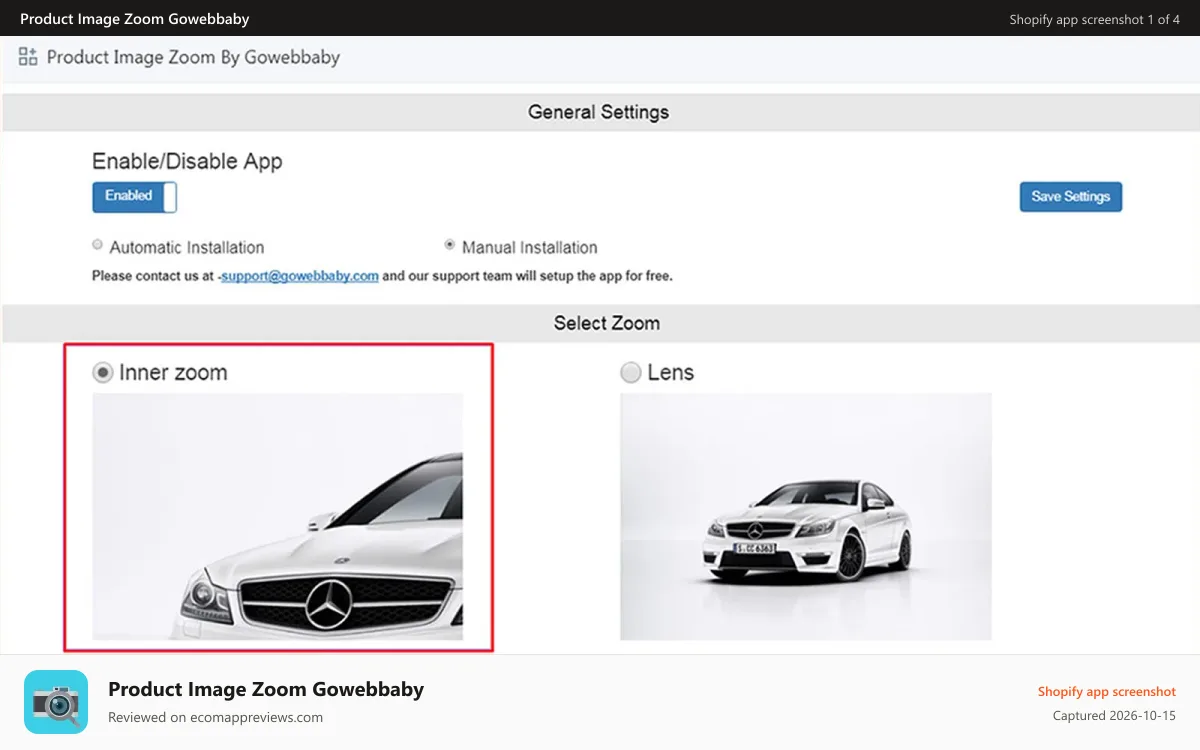This screenshot has height=750, width=1200.
Task: Click the Select Zoom section header
Action: (x=600, y=323)
